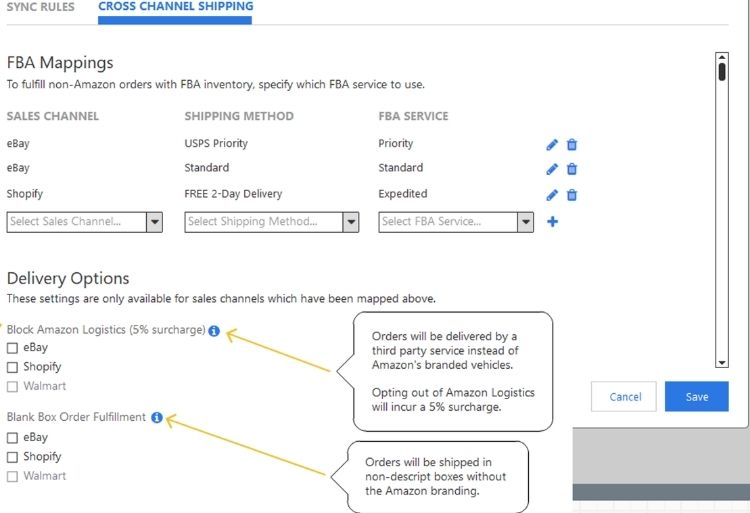Viewport: 750px width, 513px height.
Task: Enable Block Amazon Logistics for eBay
Action: pos(12,348)
